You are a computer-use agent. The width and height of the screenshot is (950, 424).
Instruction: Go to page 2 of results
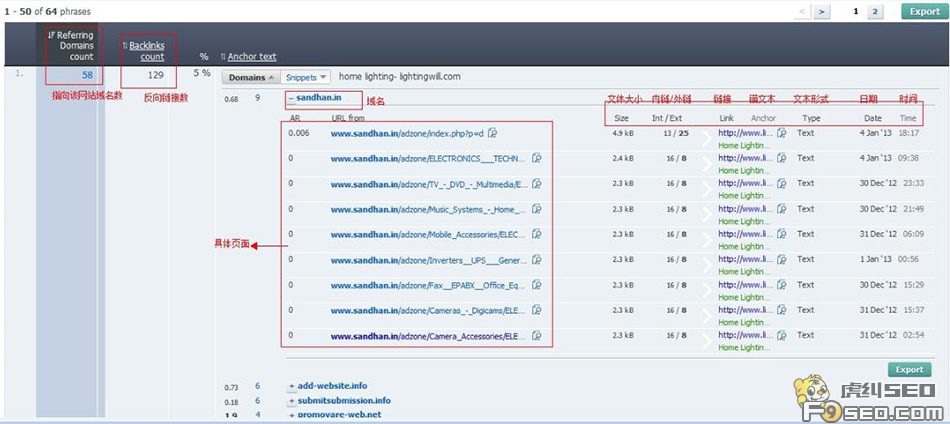tap(876, 11)
